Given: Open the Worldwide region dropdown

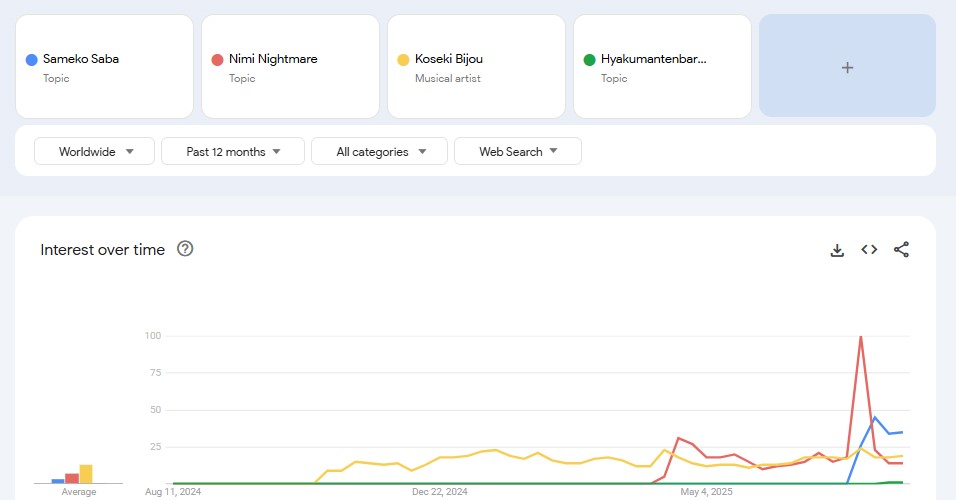Looking at the screenshot, I should click(x=95, y=151).
